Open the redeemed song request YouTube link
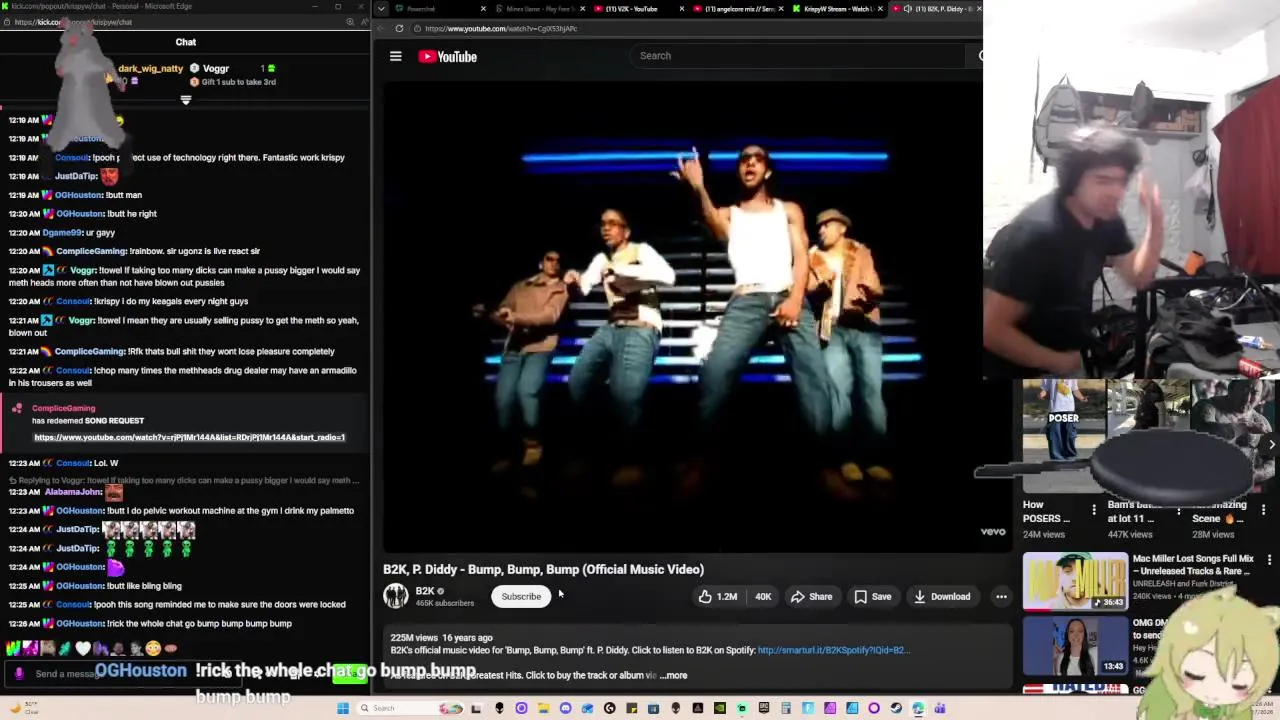The width and height of the screenshot is (1280, 720). pyautogui.click(x=189, y=437)
